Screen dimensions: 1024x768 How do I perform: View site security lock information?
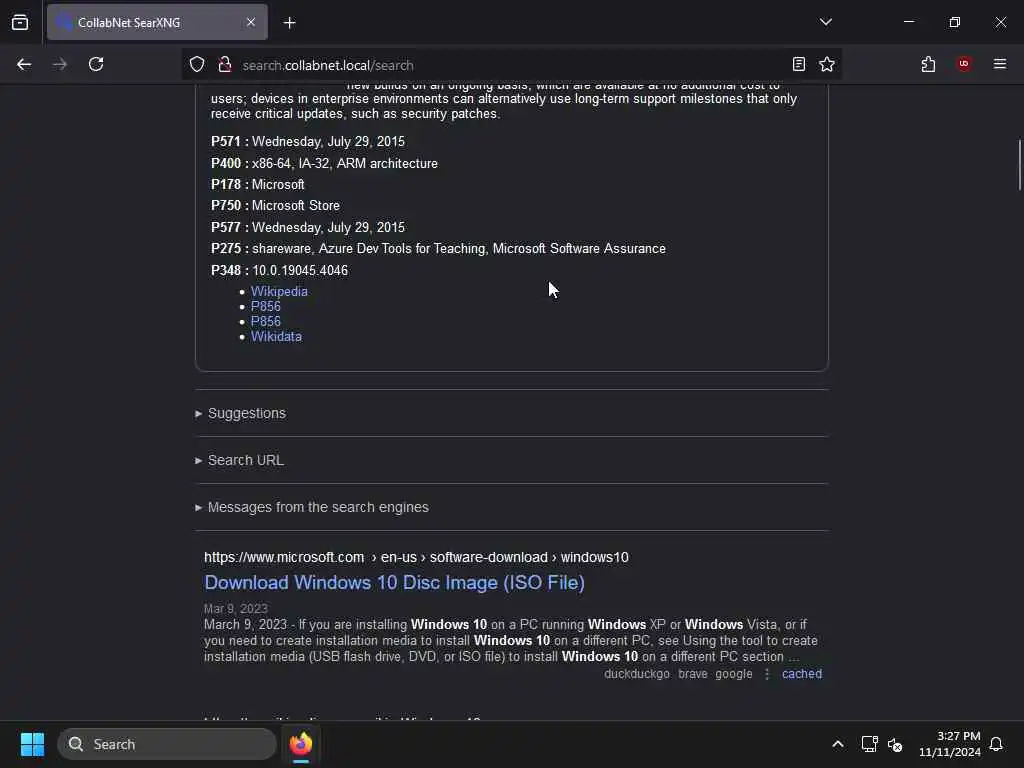pyautogui.click(x=225, y=64)
